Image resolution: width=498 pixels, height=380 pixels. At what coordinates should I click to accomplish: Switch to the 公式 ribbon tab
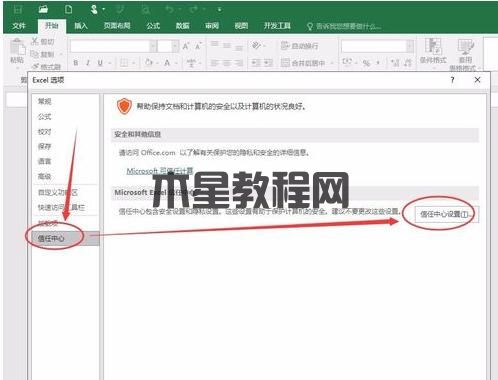(x=153, y=26)
